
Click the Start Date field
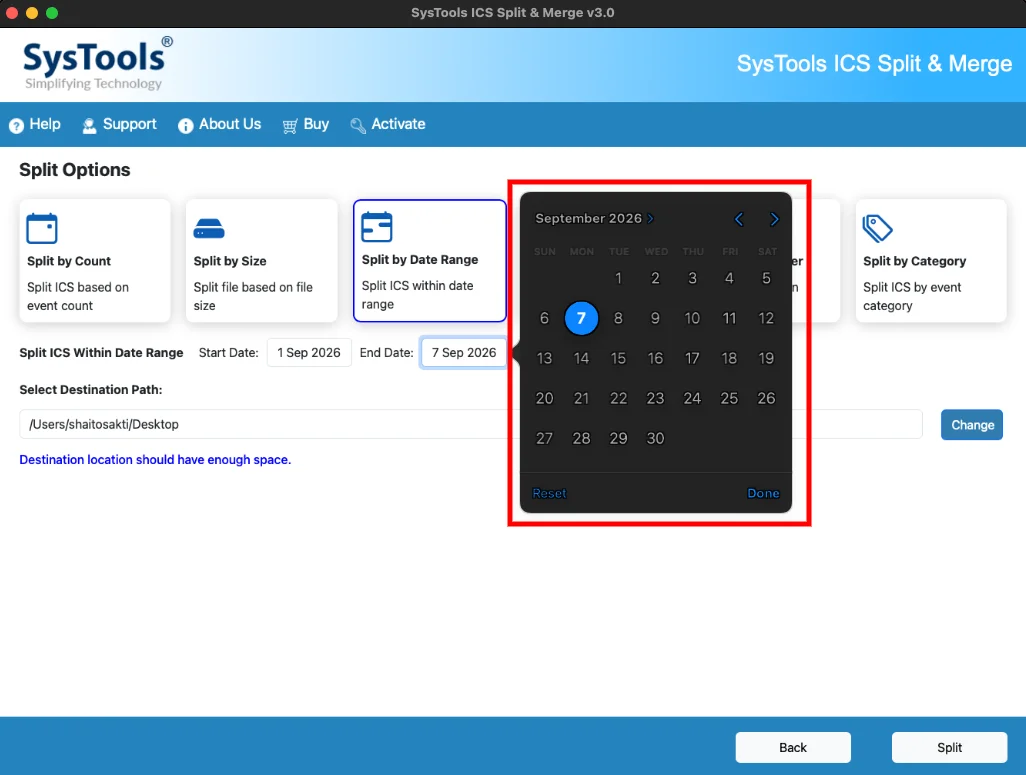tap(309, 353)
